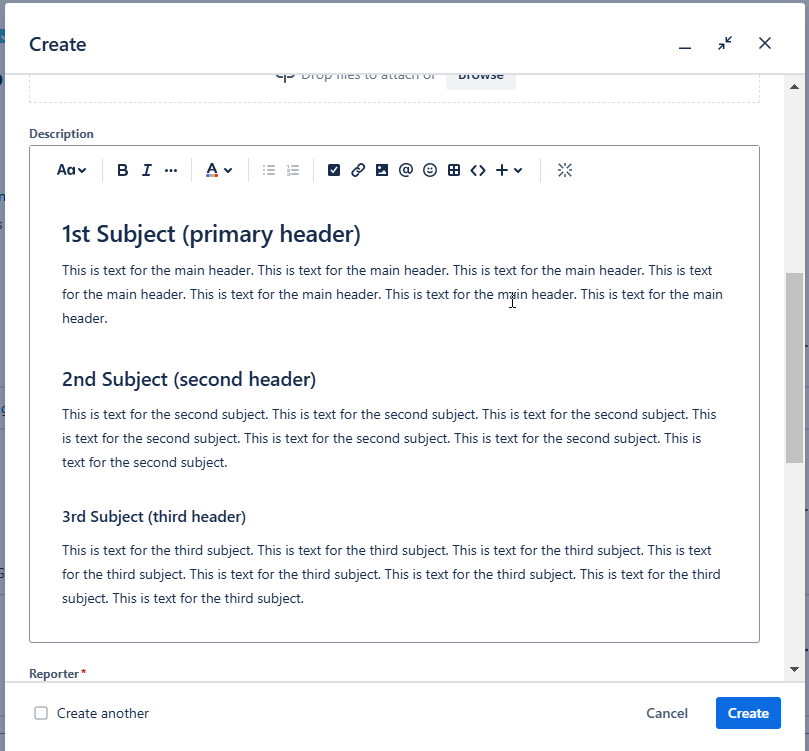809x751 pixels.
Task: Open the Aa text style dropdown
Action: [70, 170]
